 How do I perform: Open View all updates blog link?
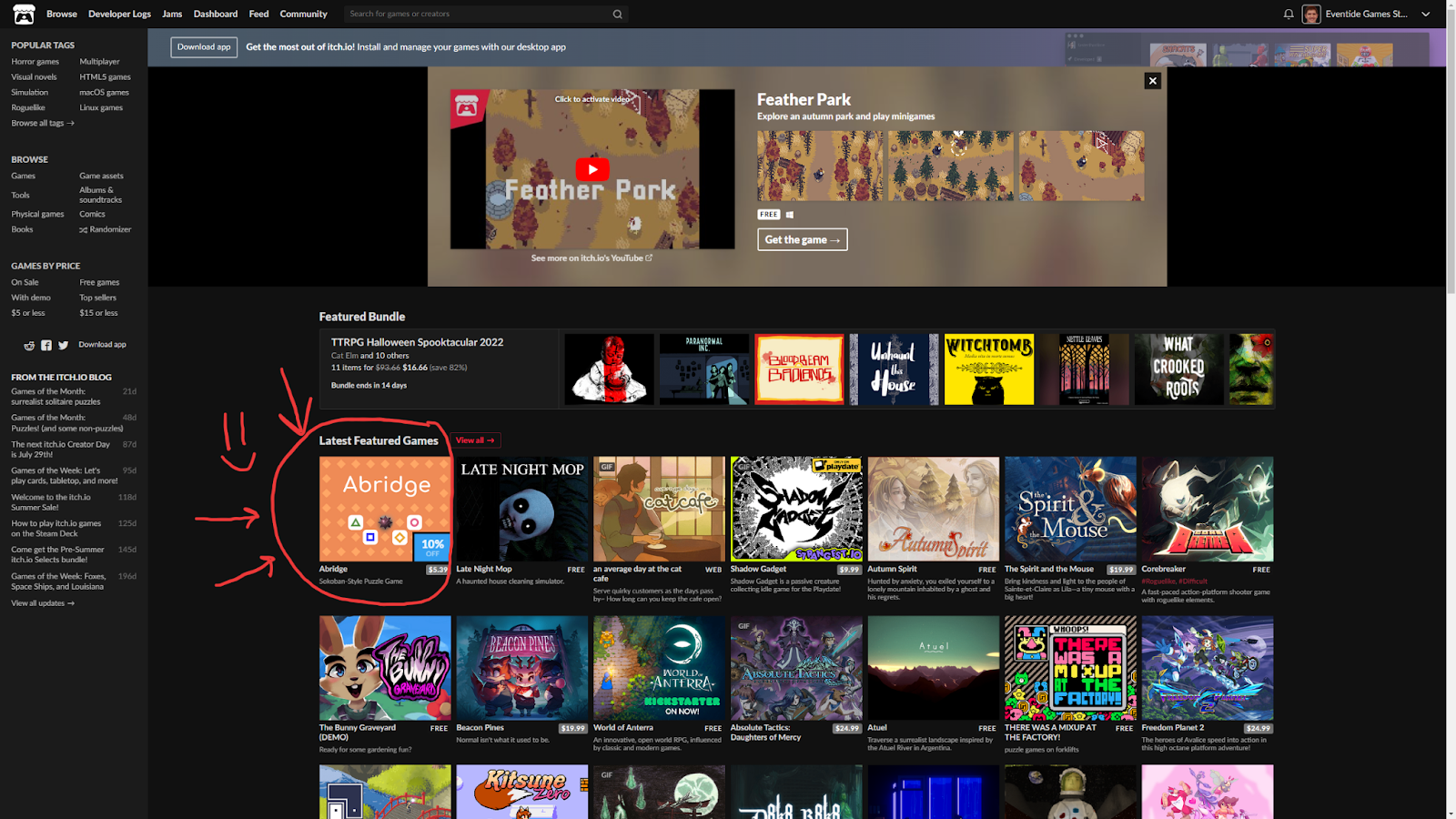[43, 603]
